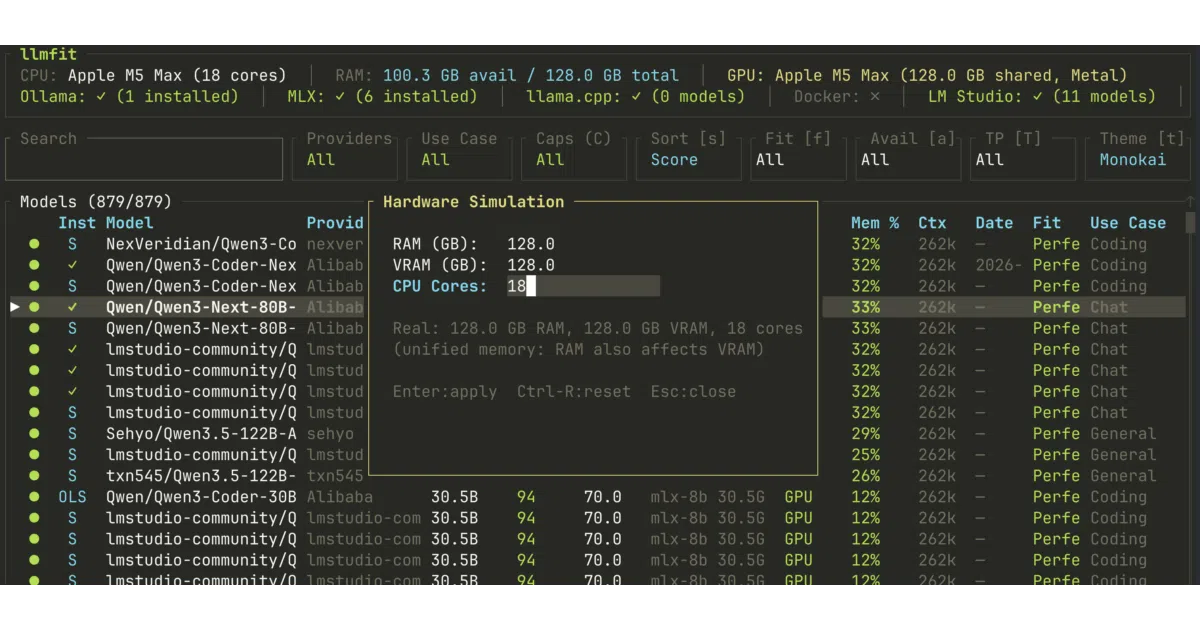The image size is (1200, 630).
Task: Click the Inst column header
Action: pyautogui.click(x=77, y=223)
